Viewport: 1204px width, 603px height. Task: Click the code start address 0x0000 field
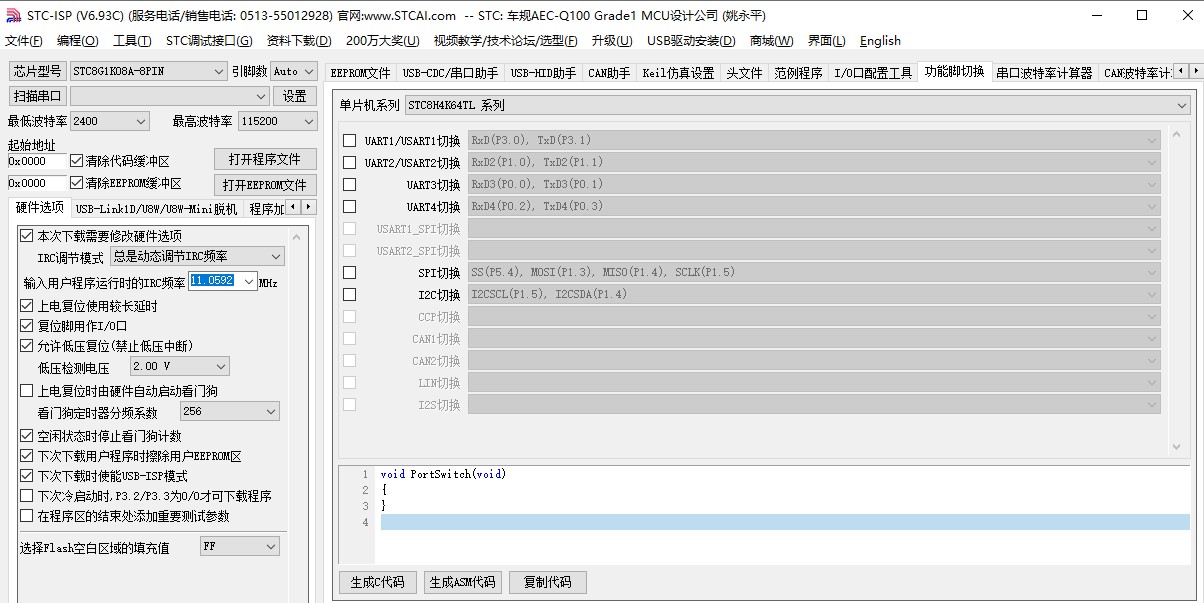[x=37, y=161]
